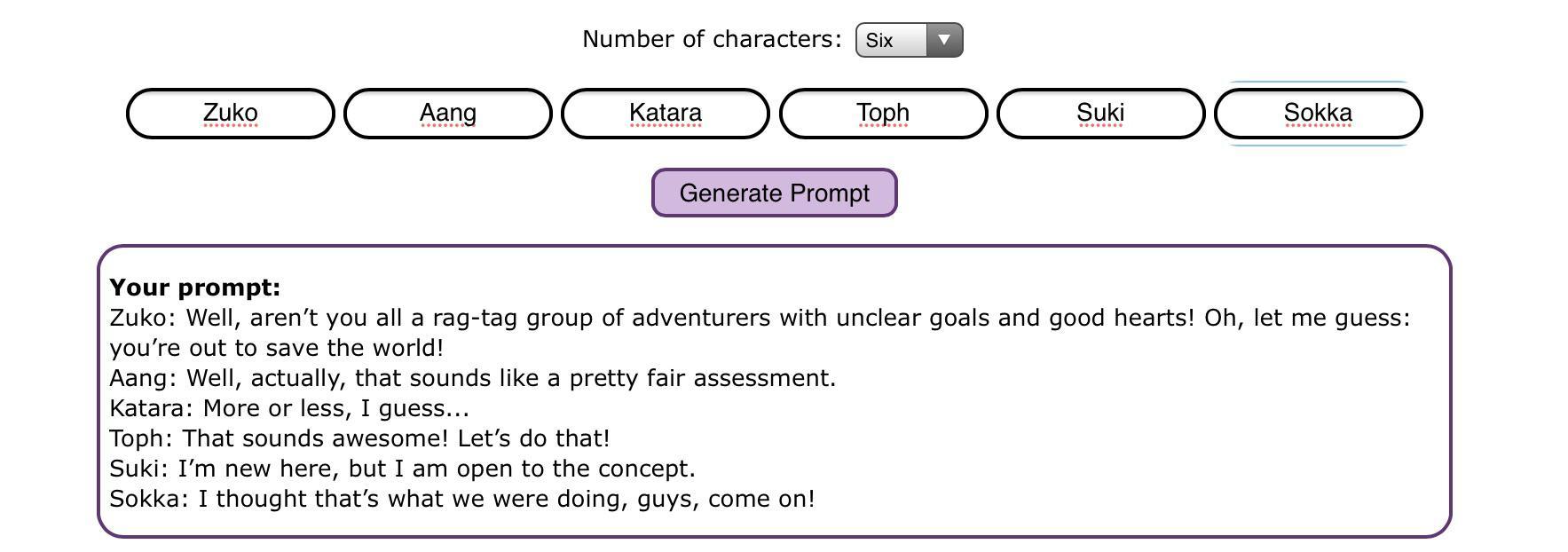The height and width of the screenshot is (552, 1568).
Task: Open the Number of characters dropdown
Action: point(908,40)
